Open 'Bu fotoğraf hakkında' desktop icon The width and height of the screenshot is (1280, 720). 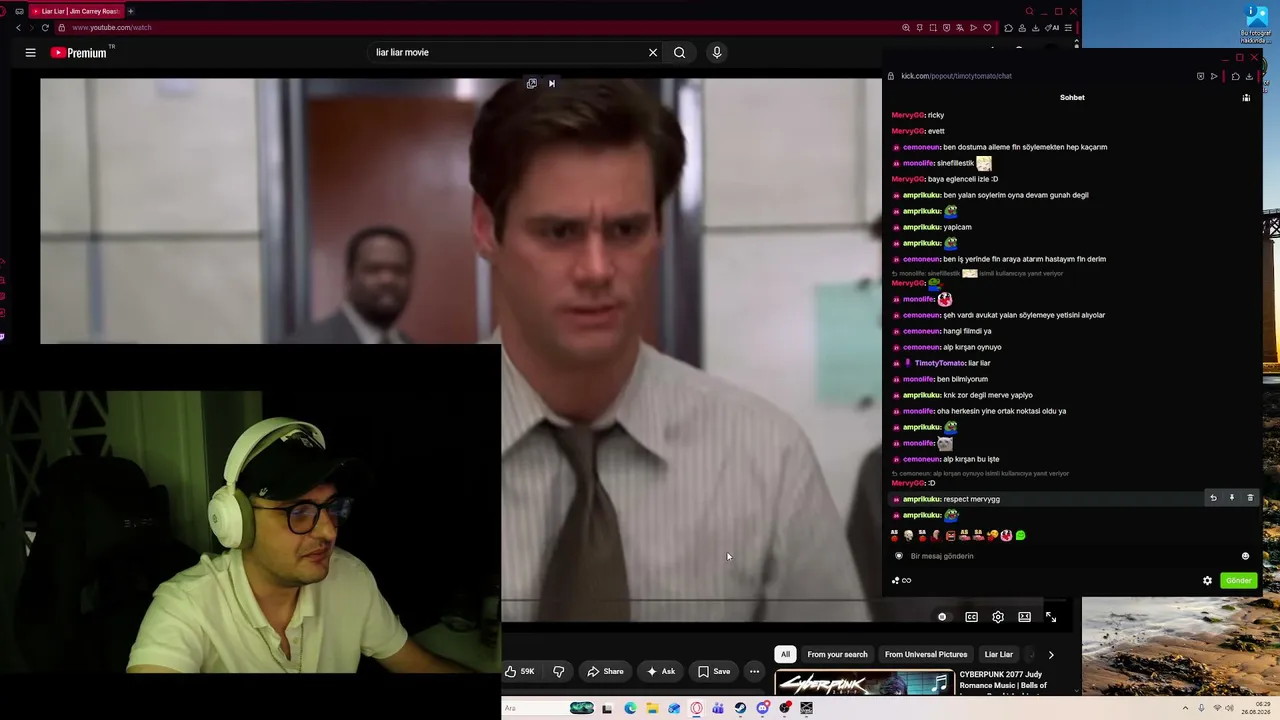(1256, 24)
